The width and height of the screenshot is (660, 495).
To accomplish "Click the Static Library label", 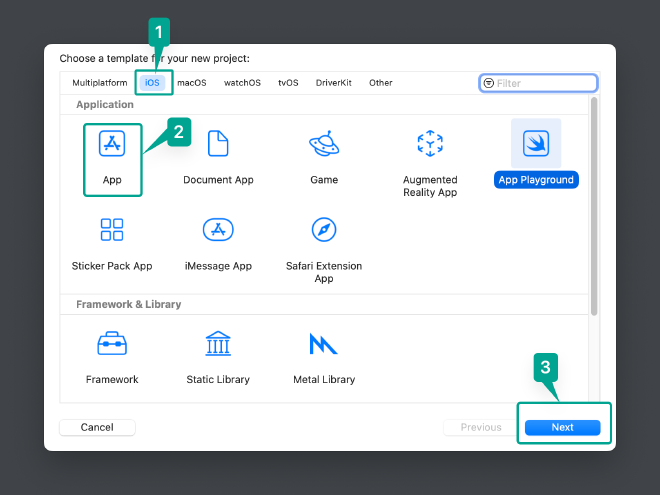I will pos(218,379).
